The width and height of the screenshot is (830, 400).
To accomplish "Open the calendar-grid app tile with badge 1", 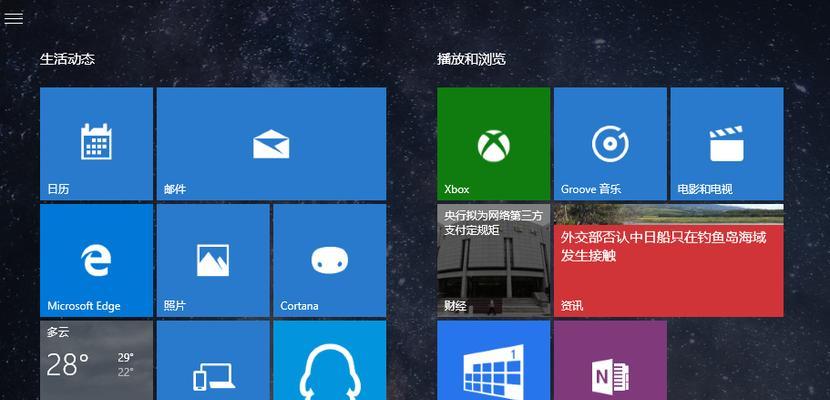I will click(493, 360).
